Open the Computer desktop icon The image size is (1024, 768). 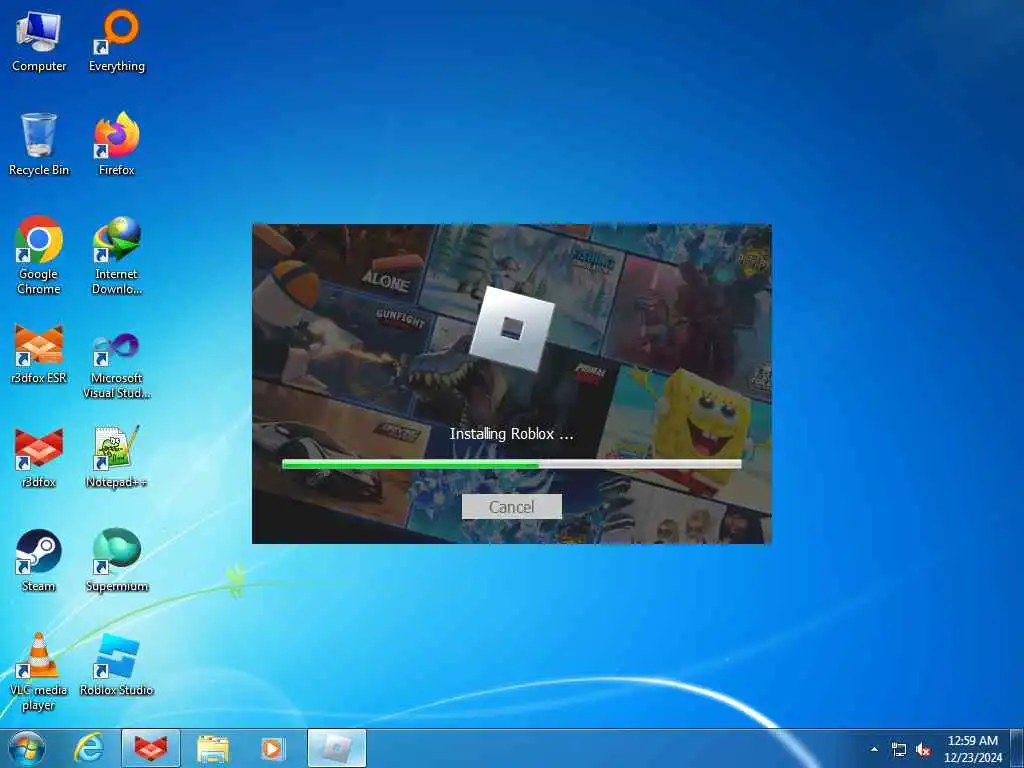tap(39, 42)
